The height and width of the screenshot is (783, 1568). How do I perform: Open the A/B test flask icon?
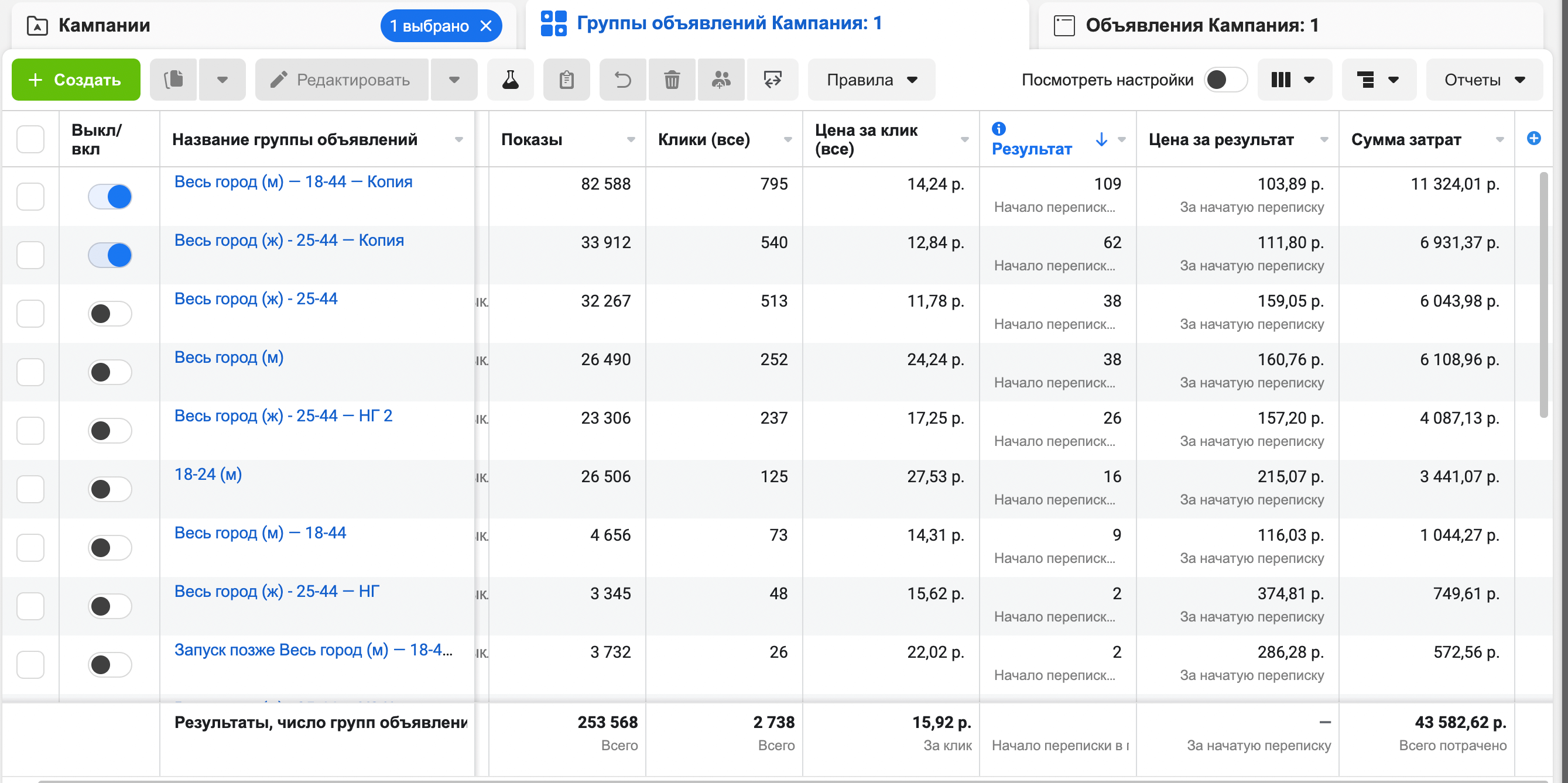pyautogui.click(x=510, y=80)
